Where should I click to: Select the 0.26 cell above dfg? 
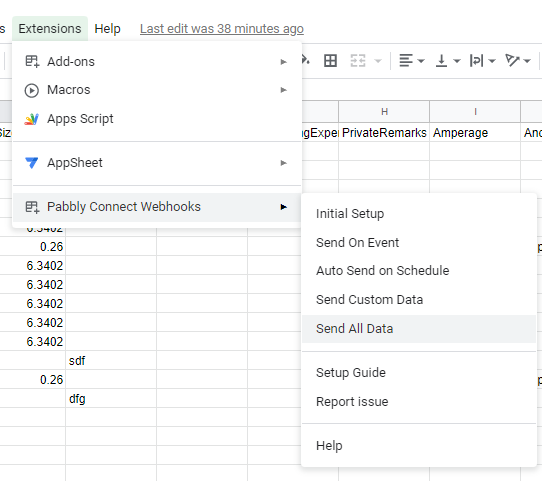[x=33, y=379]
